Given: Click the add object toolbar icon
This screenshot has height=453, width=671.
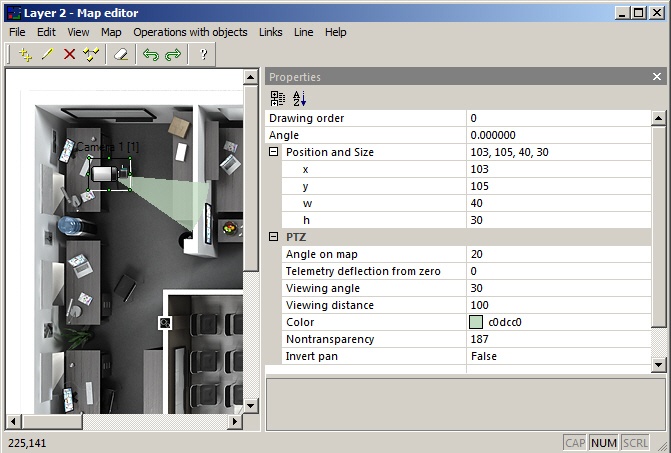Looking at the screenshot, I should (26, 54).
